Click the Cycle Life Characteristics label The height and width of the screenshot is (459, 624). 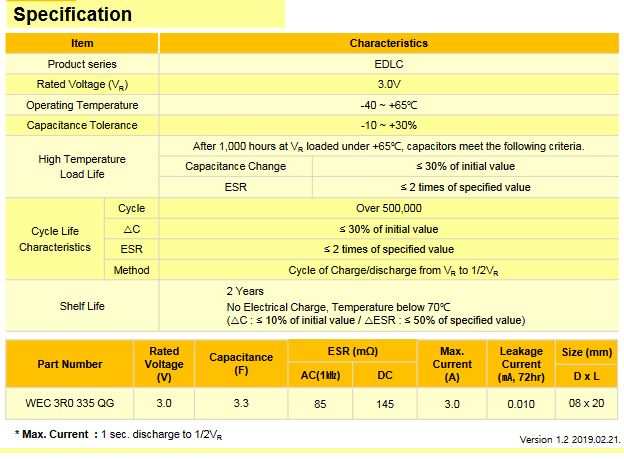(x=54, y=239)
